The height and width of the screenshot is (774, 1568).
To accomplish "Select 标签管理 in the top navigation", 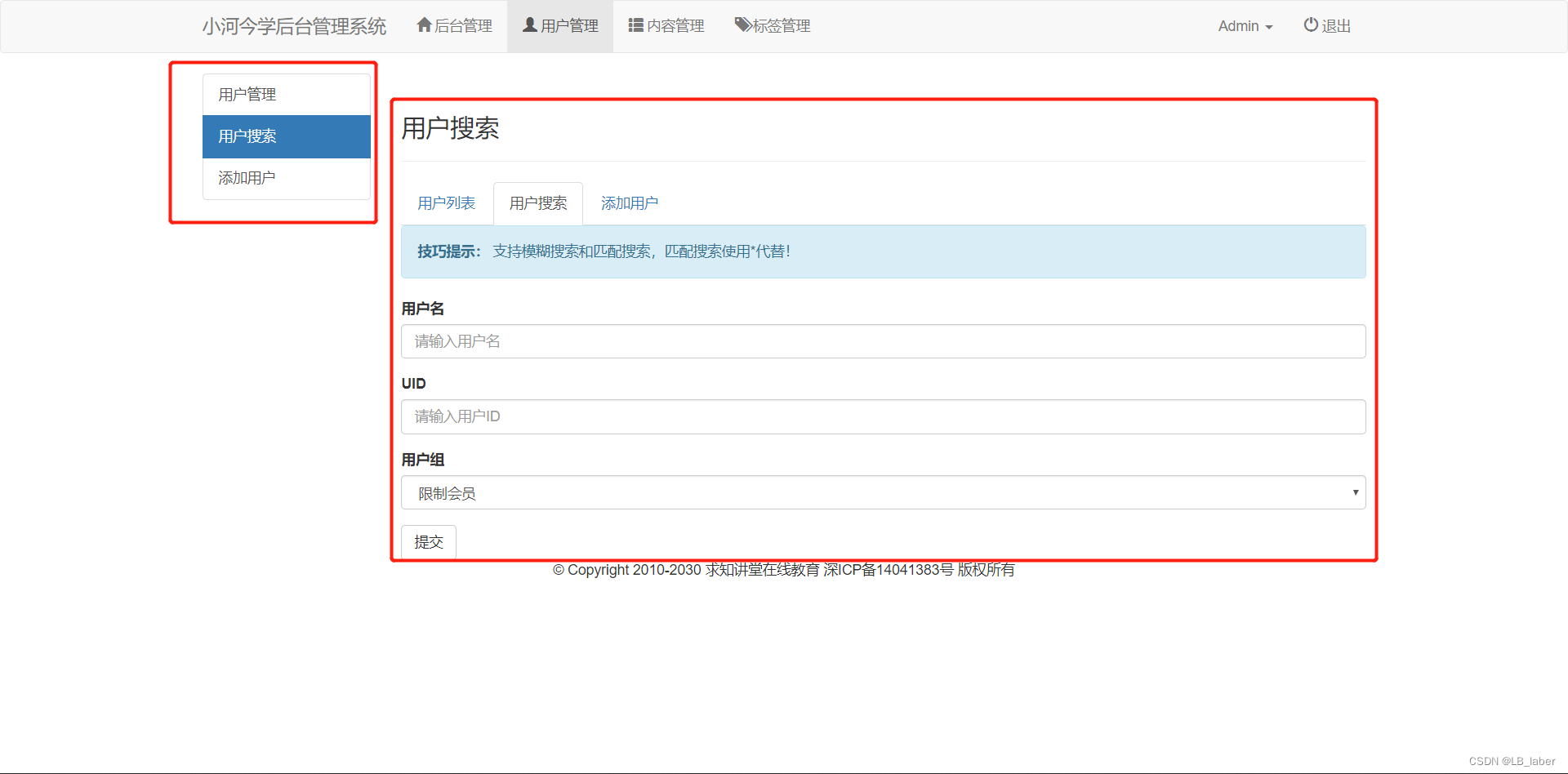I will 772,26.
